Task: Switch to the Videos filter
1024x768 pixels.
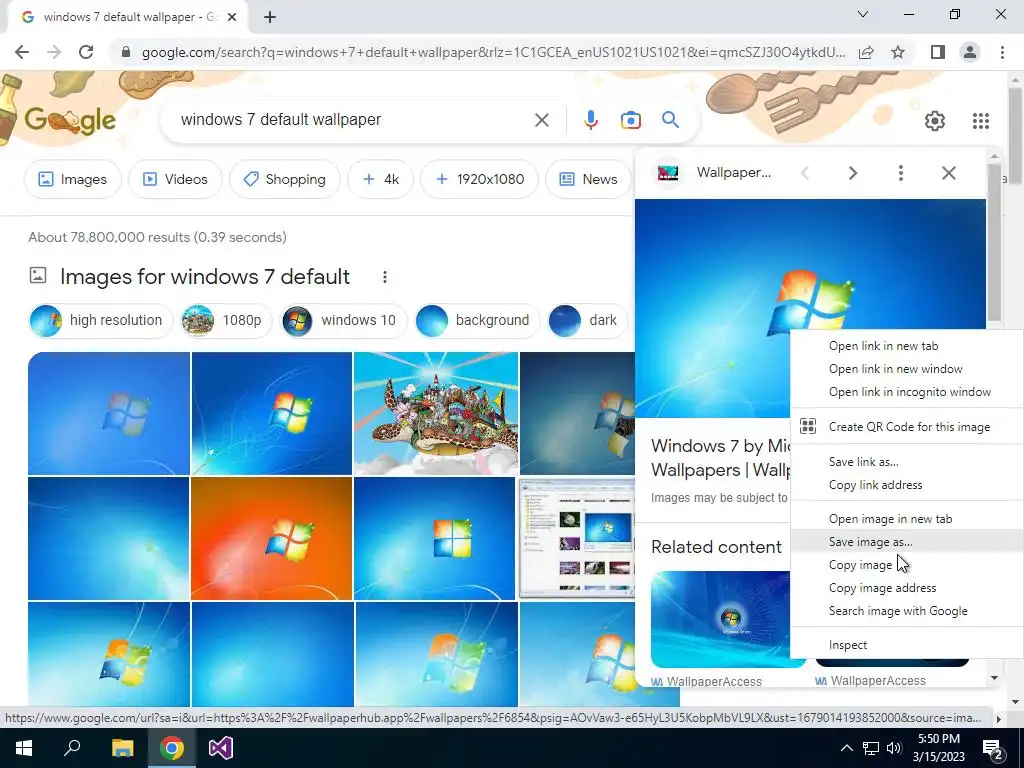Action: coord(175,179)
